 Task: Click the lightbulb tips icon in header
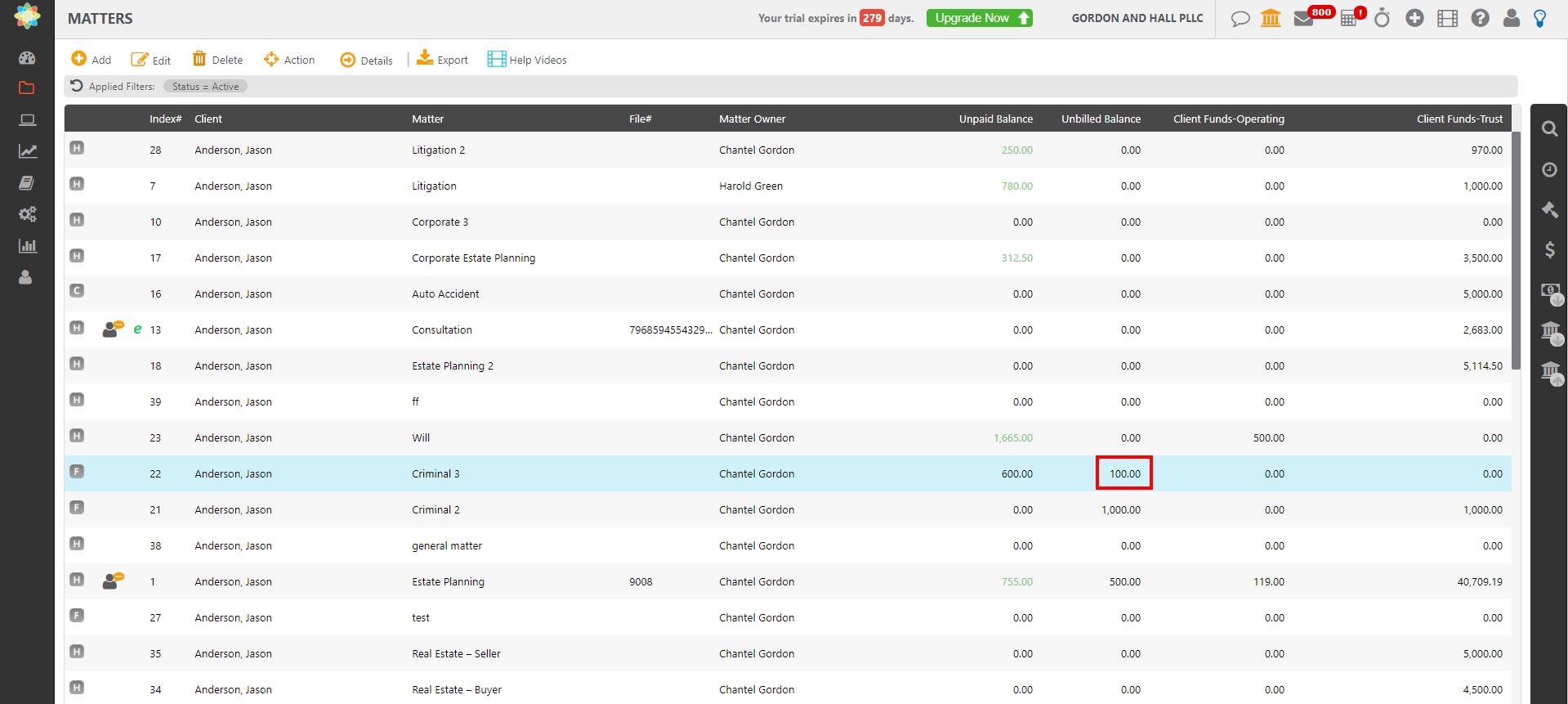click(1540, 18)
